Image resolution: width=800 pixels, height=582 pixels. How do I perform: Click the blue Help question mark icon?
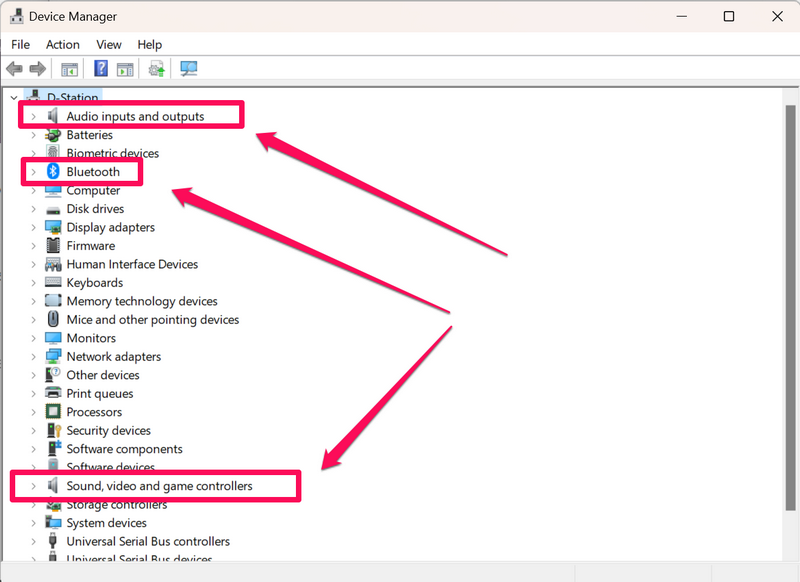101,69
